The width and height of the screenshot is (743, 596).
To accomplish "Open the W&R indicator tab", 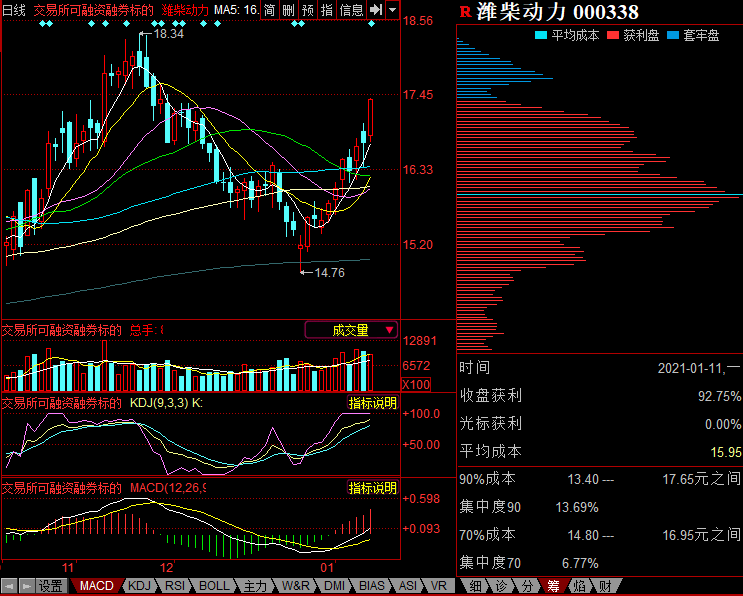I will (295, 586).
